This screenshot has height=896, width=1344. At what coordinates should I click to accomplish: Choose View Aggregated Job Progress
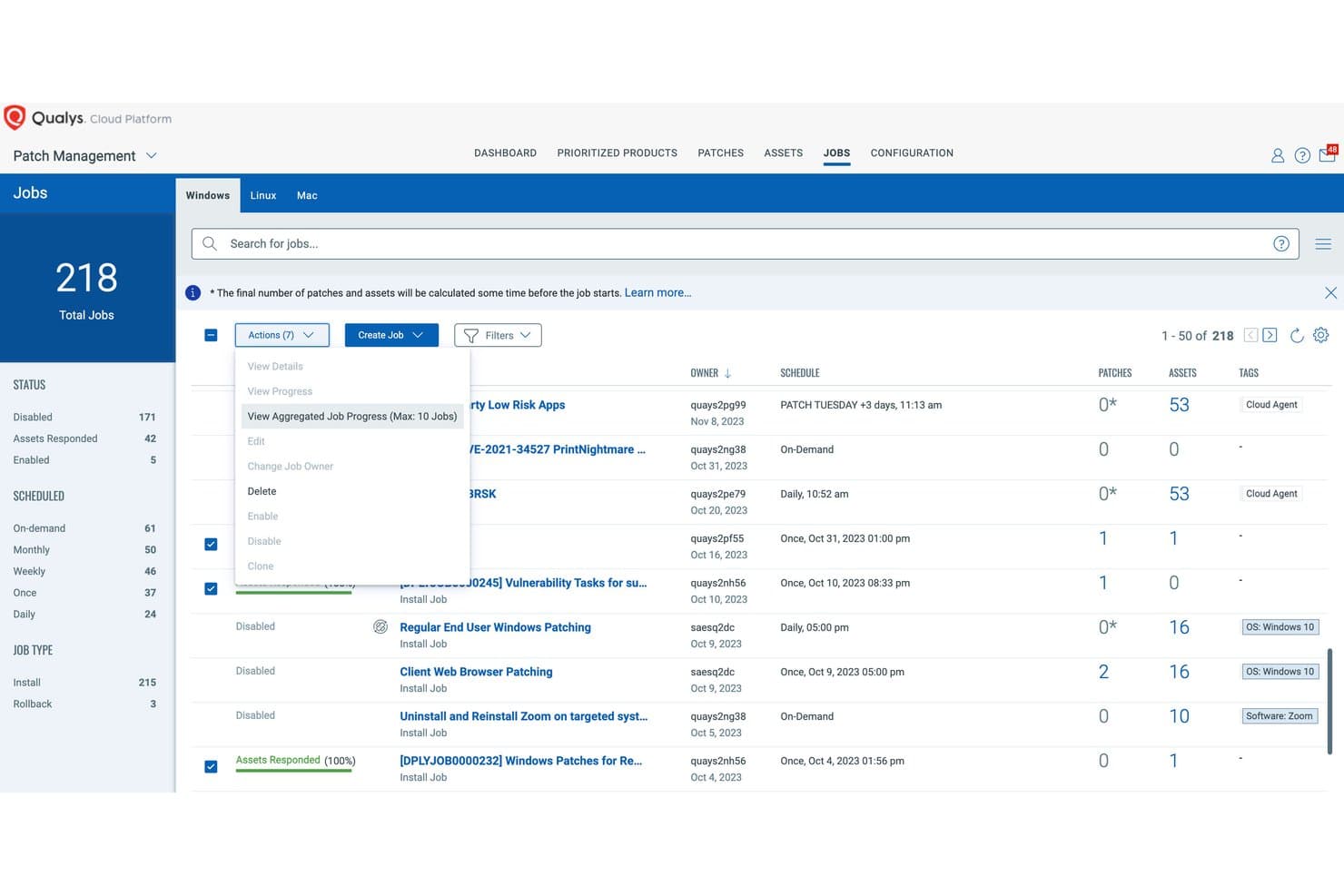pos(352,416)
